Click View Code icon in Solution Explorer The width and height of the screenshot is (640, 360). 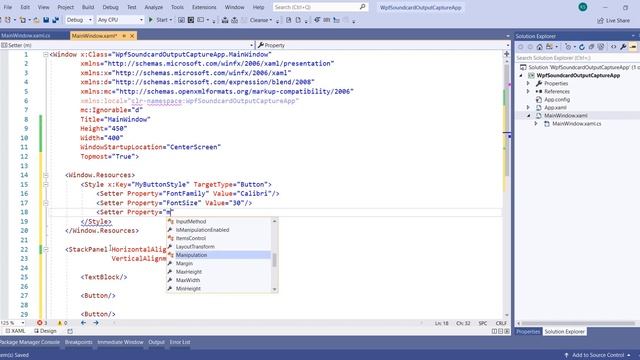(613, 47)
